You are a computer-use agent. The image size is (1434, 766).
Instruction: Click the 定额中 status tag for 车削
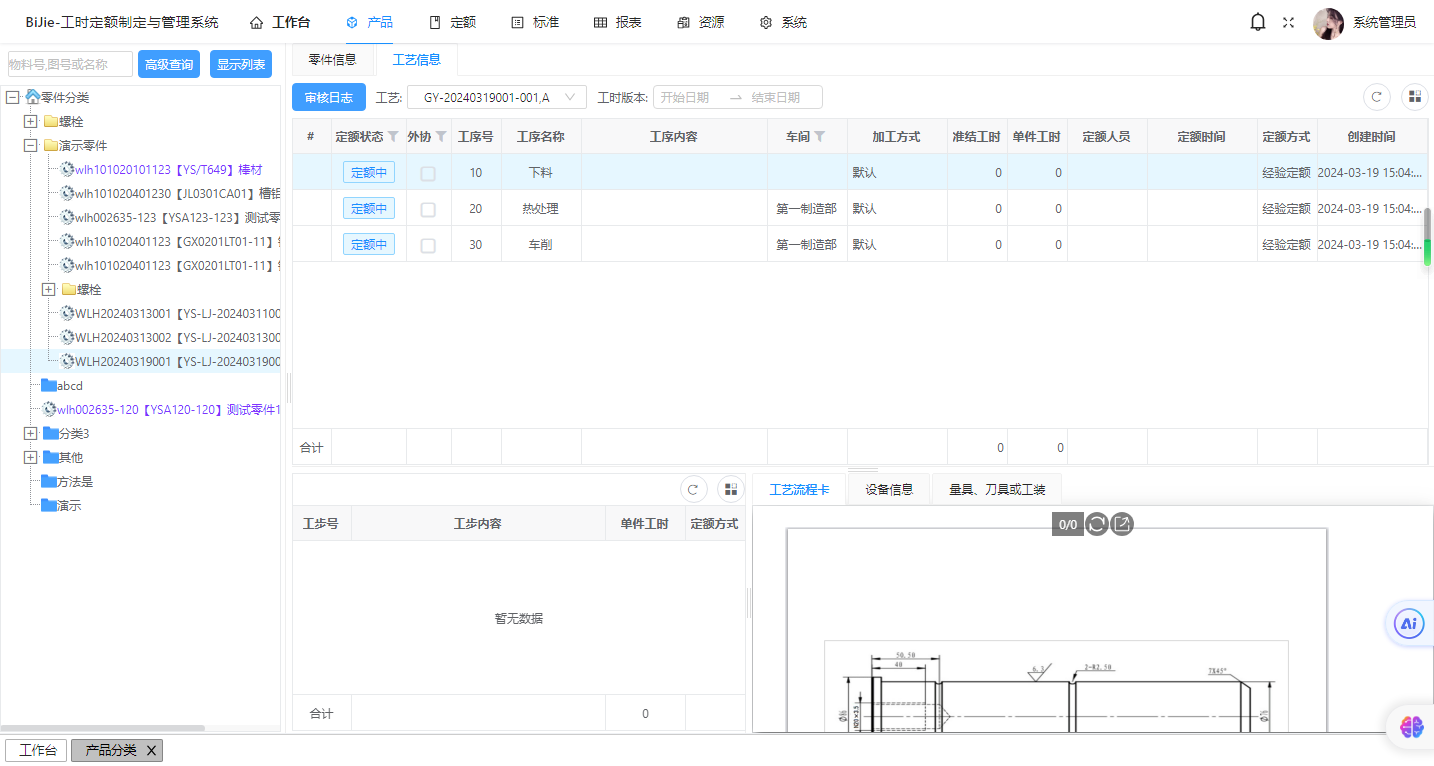click(x=369, y=244)
